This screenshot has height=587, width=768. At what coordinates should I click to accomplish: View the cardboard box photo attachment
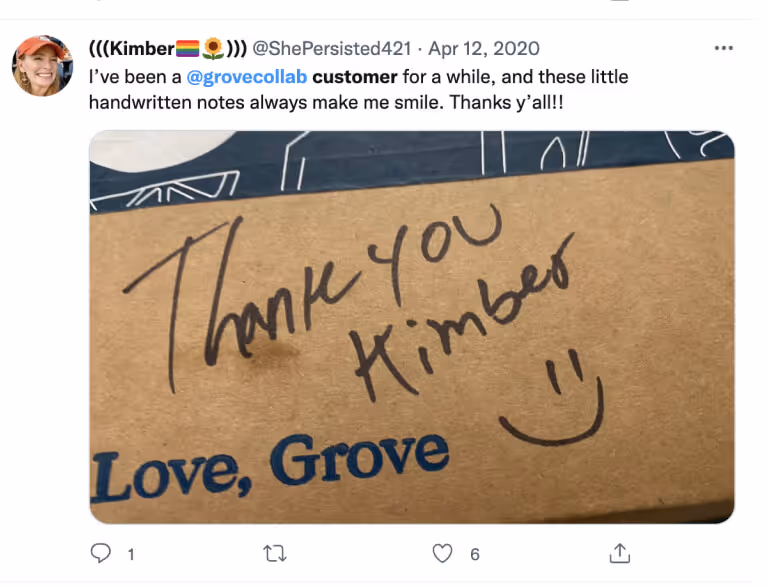click(411, 327)
